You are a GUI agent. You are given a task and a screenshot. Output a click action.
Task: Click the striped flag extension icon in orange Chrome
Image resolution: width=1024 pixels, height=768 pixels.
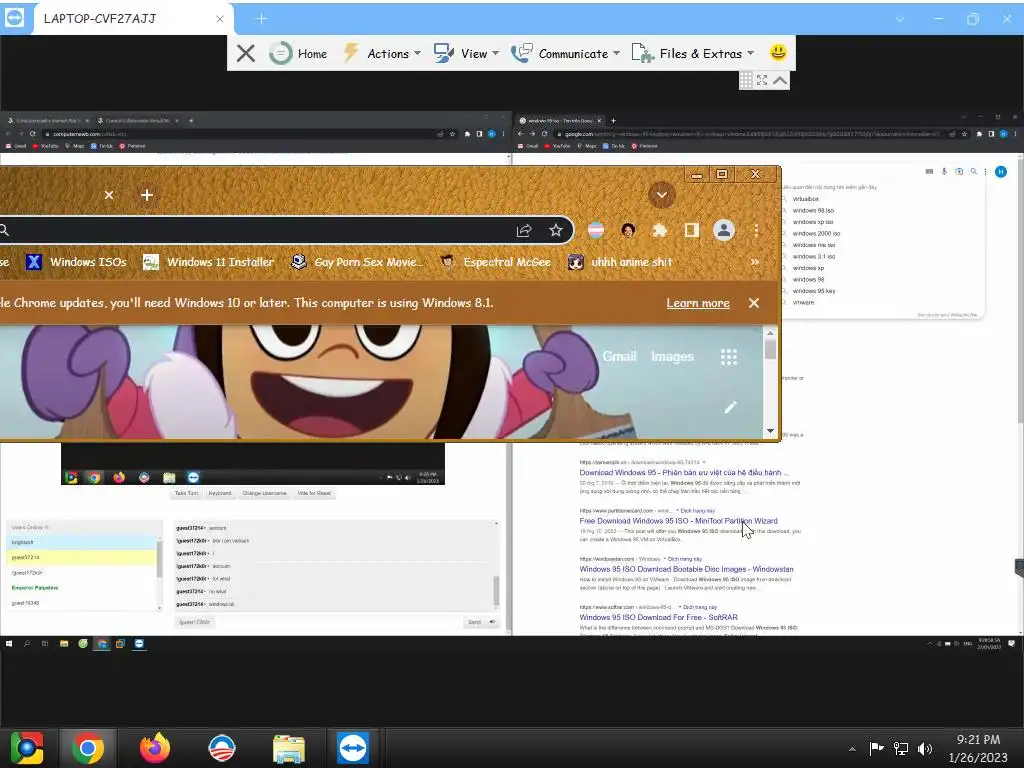(x=596, y=230)
